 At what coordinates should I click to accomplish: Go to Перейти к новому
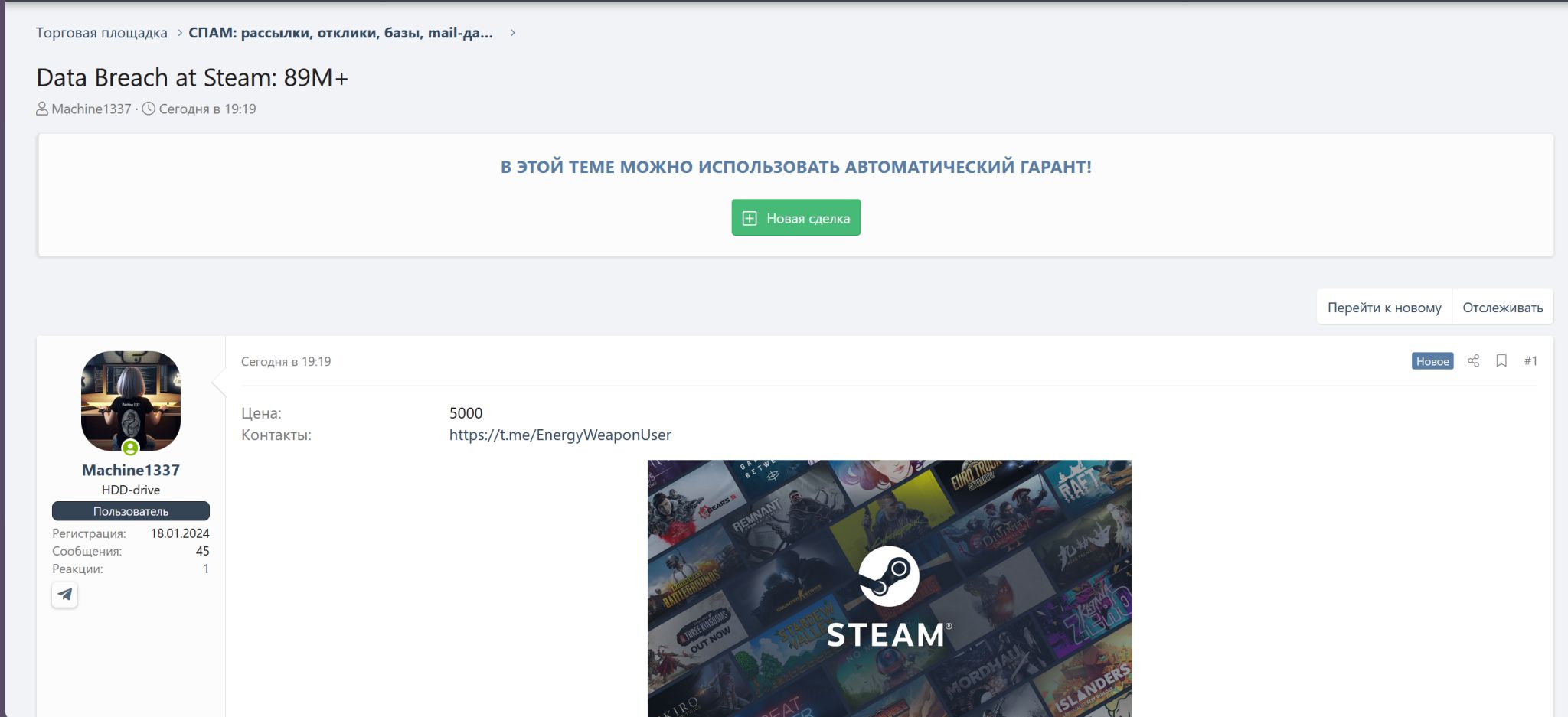point(1384,308)
